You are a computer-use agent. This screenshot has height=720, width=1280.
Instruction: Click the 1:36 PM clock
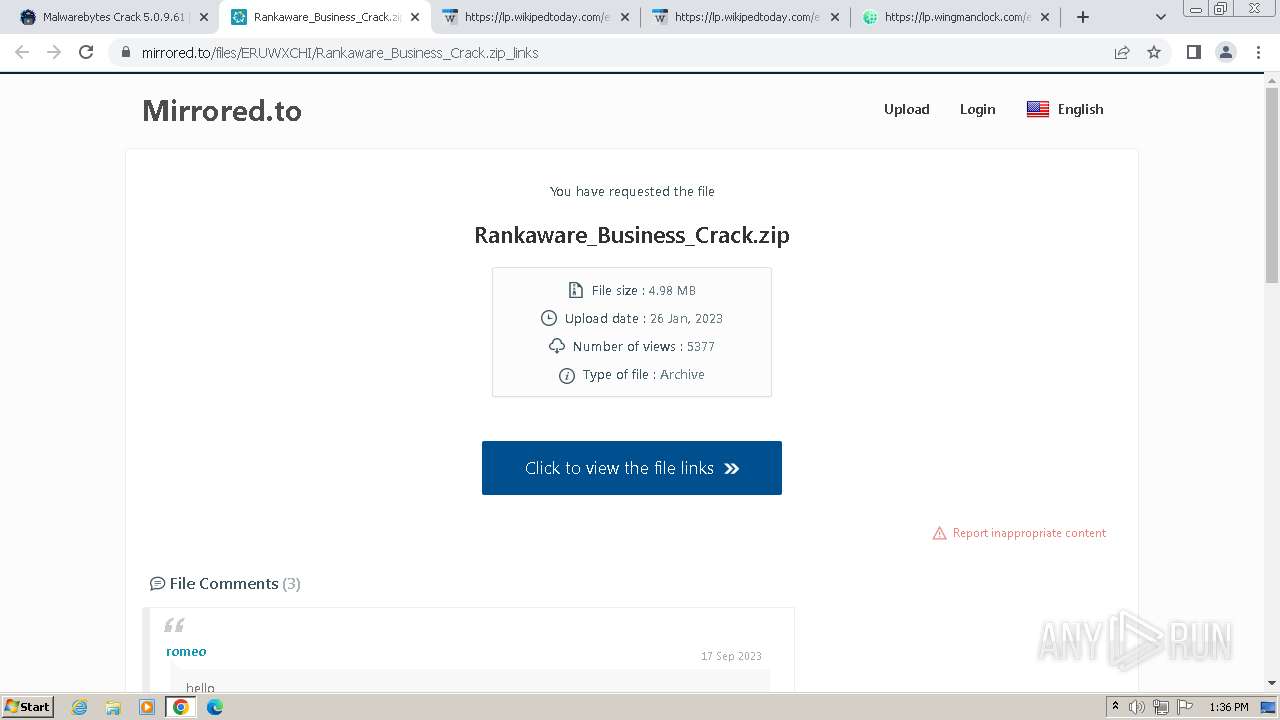coord(1229,707)
